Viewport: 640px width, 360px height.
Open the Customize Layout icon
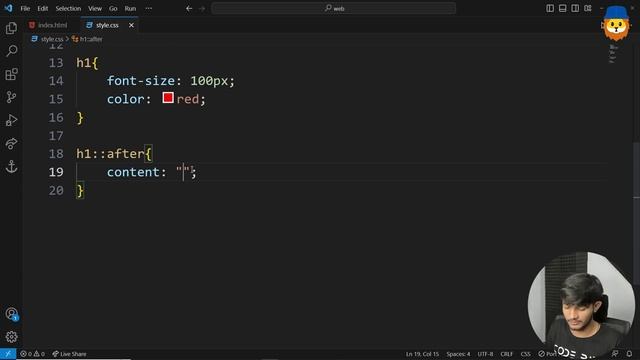pos(588,8)
